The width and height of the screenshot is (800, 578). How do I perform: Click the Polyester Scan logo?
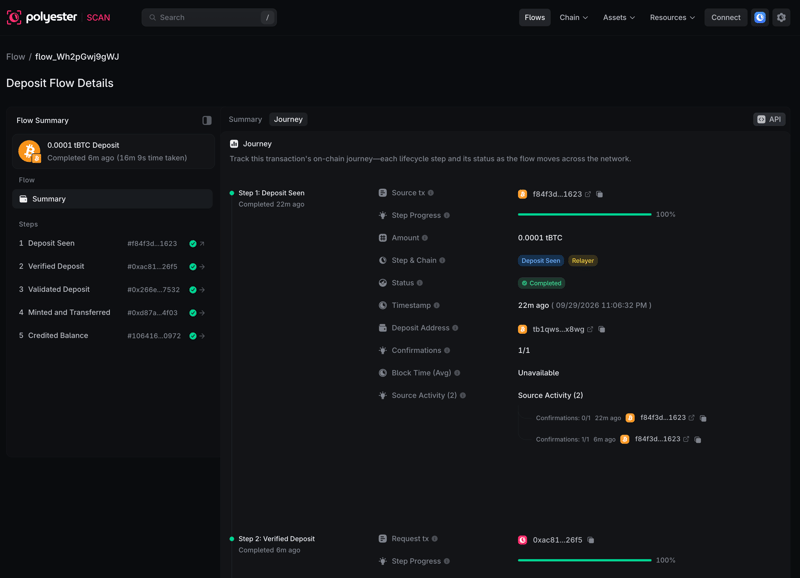58,17
